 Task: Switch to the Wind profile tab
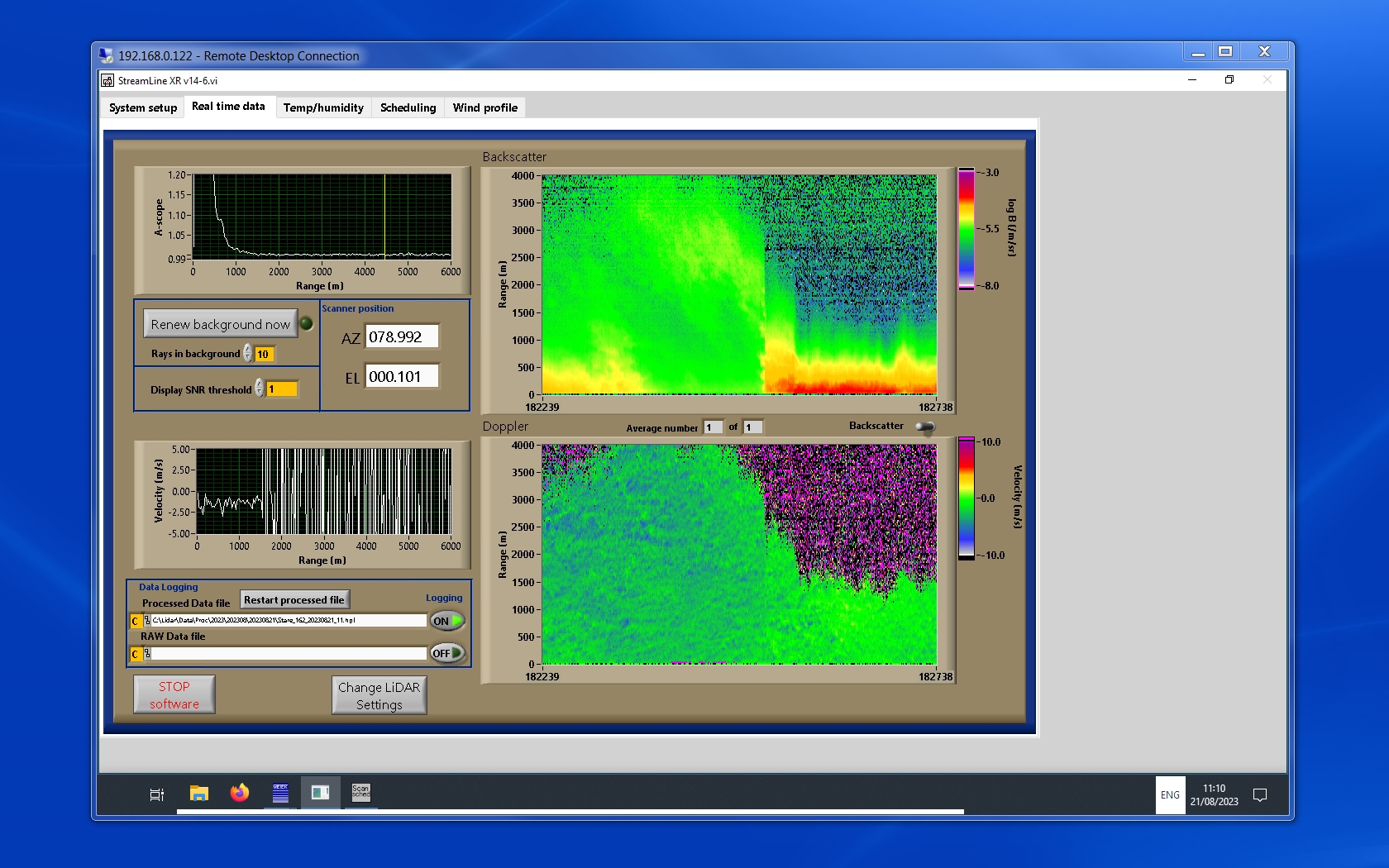coord(484,107)
